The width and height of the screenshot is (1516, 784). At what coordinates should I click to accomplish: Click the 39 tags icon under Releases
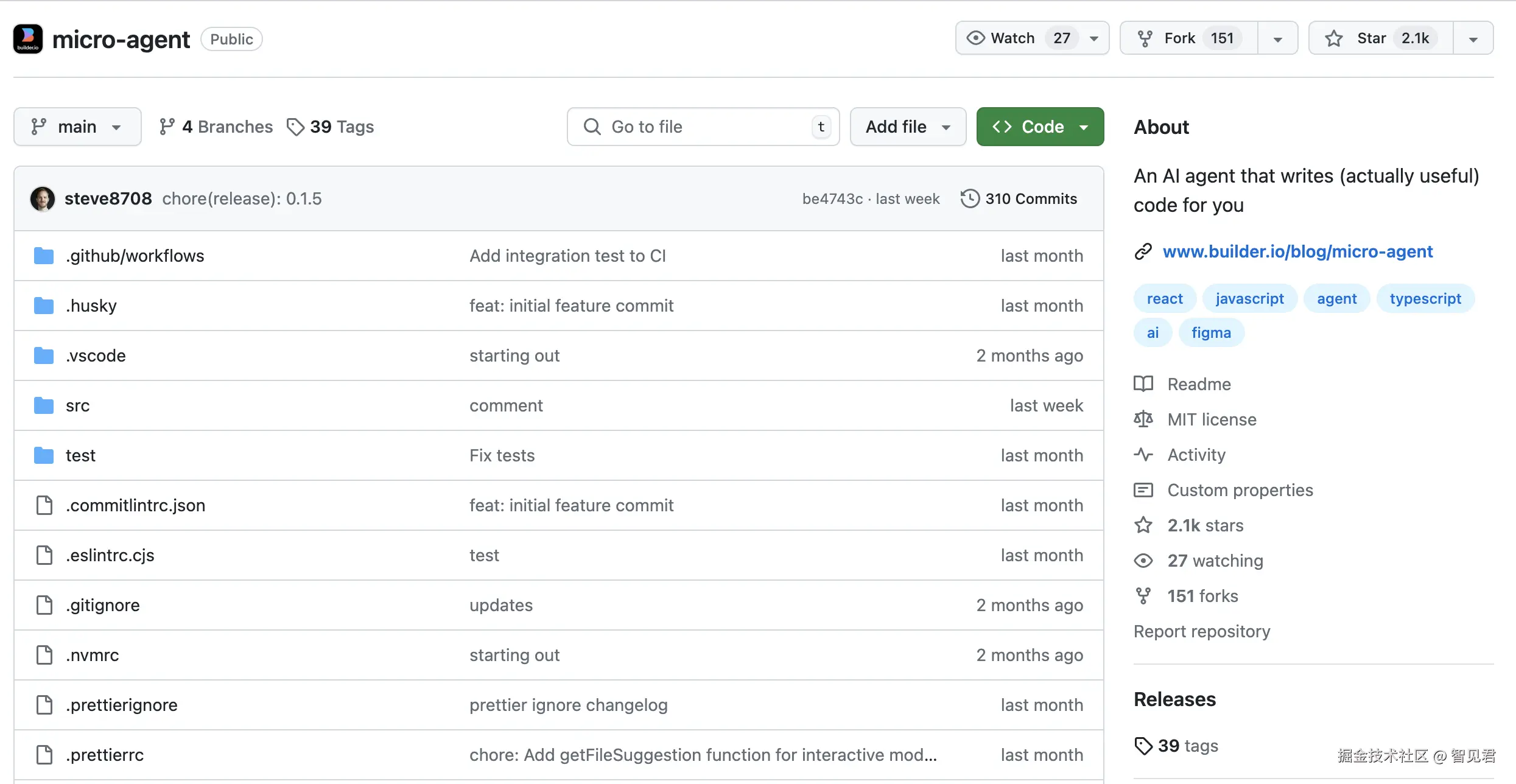1143,746
